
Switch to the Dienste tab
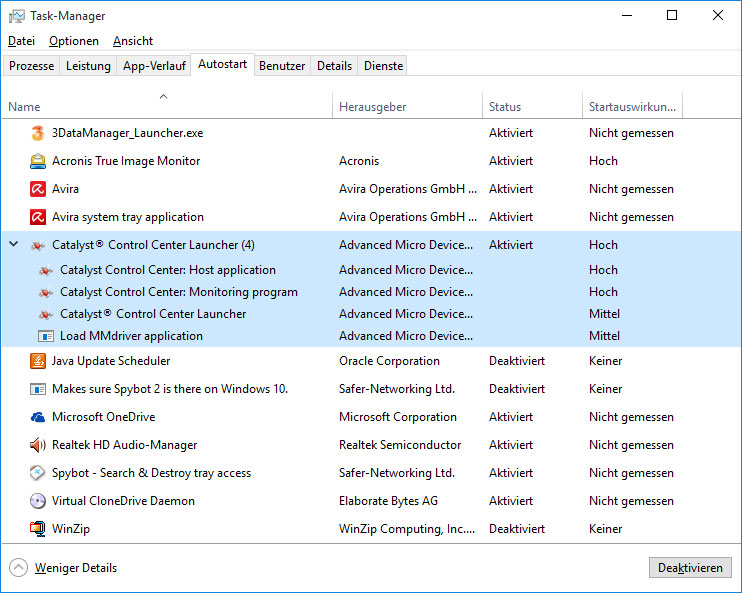click(383, 66)
